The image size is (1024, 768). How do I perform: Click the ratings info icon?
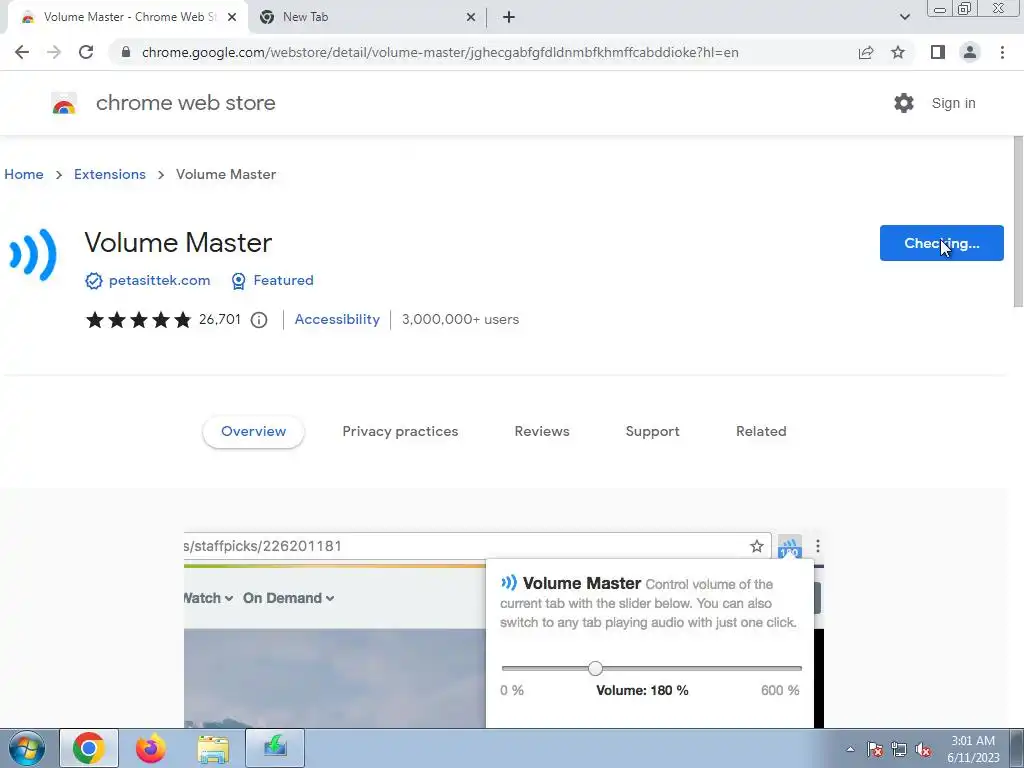tap(259, 320)
